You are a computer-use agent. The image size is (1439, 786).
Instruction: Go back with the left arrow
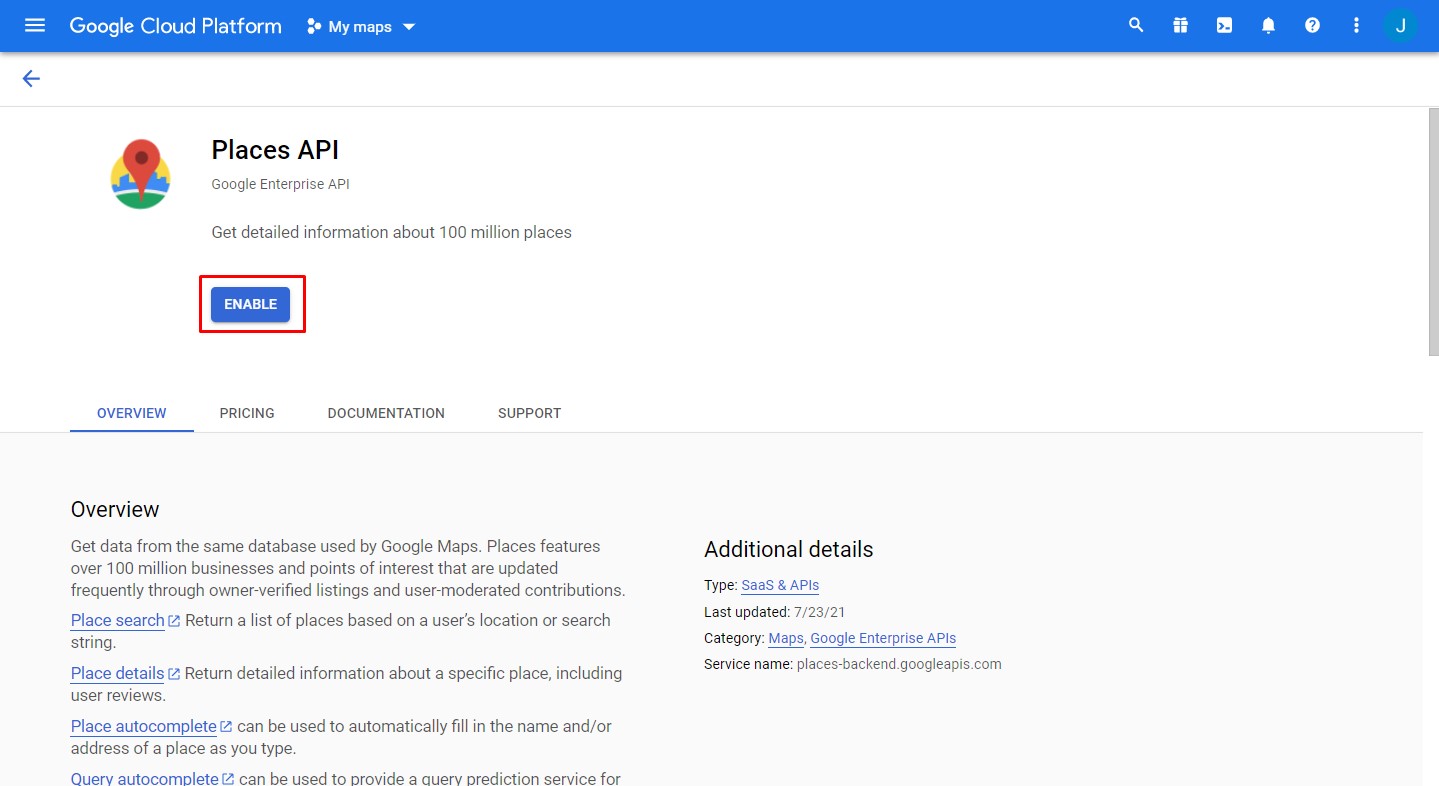(x=31, y=79)
